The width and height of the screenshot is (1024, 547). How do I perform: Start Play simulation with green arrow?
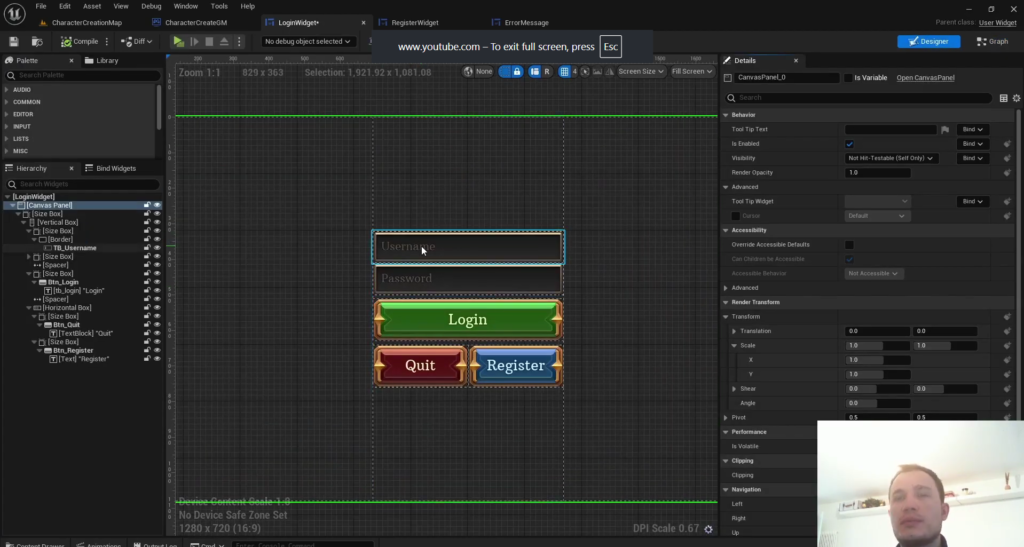[x=178, y=42]
